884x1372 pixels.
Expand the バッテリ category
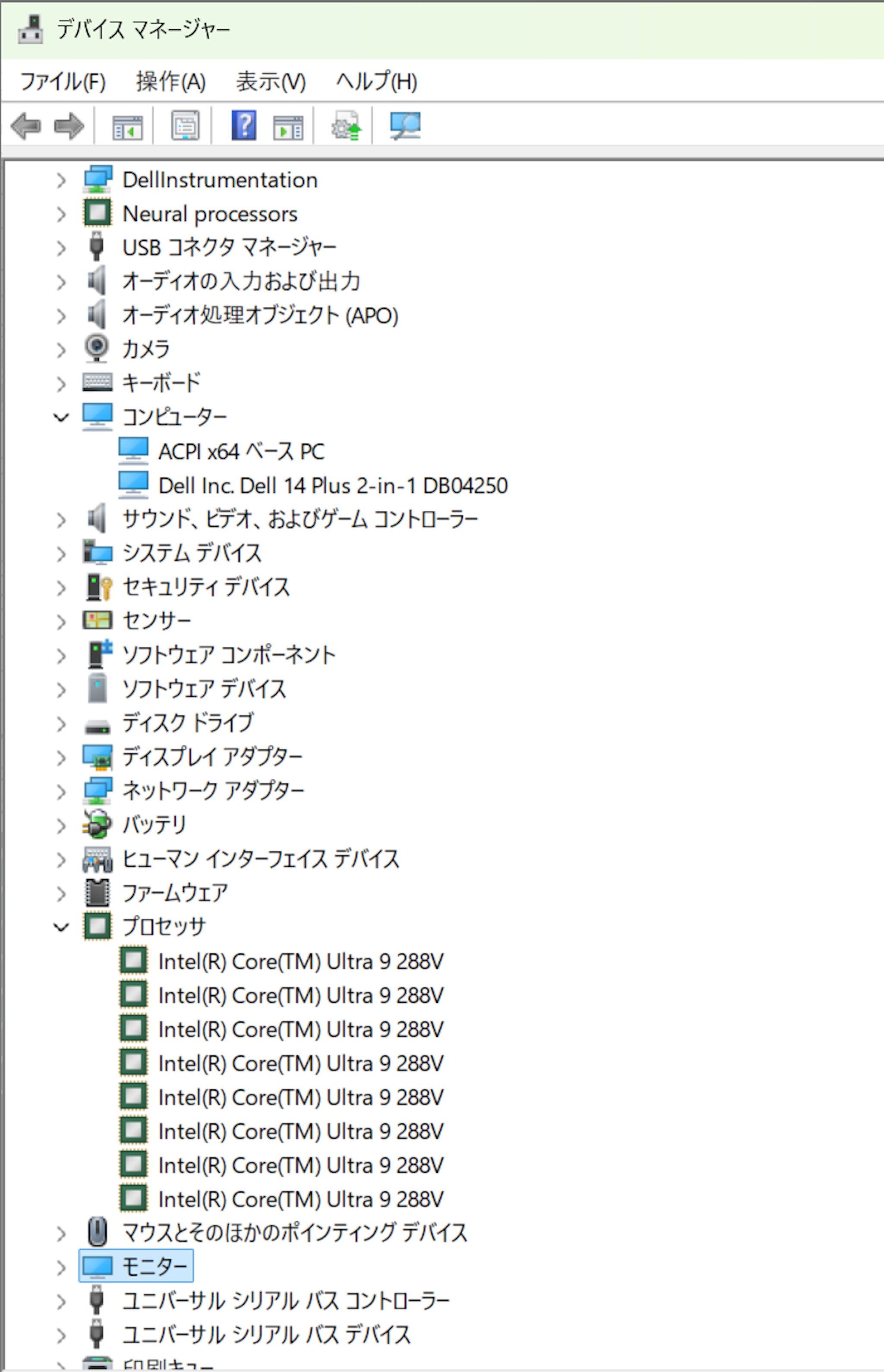click(x=61, y=825)
